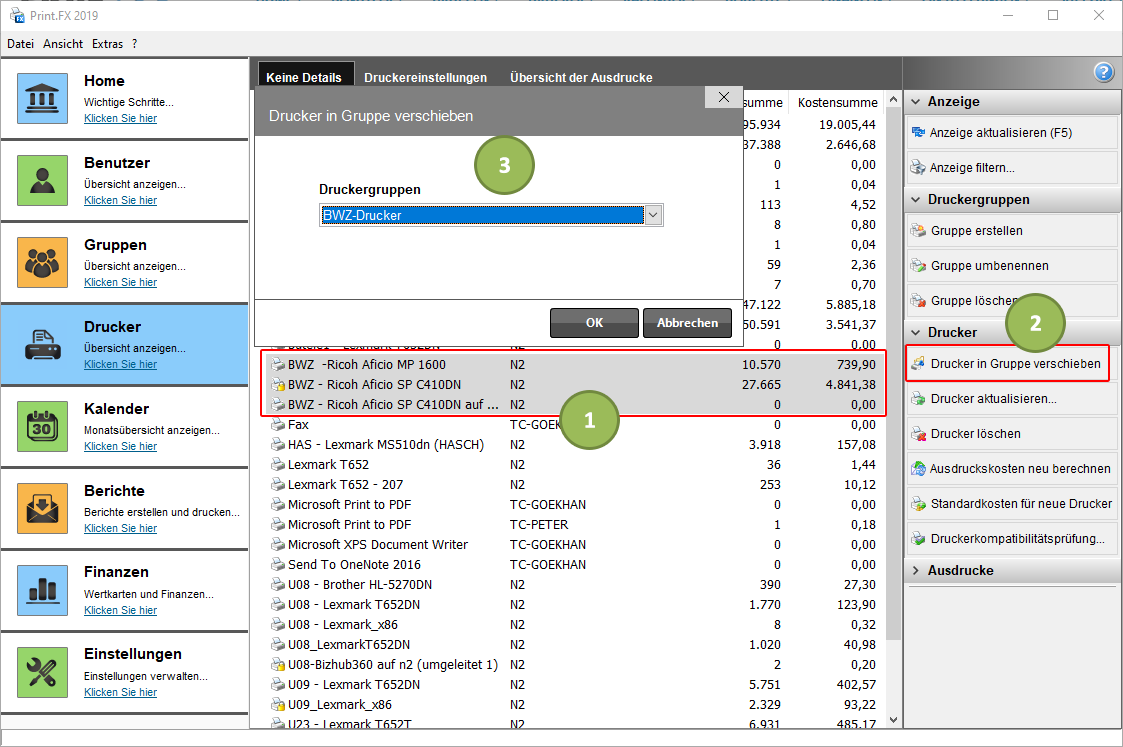Click the Kalender 'Klicken Sie hier' link
Image resolution: width=1123 pixels, height=747 pixels.
120,446
